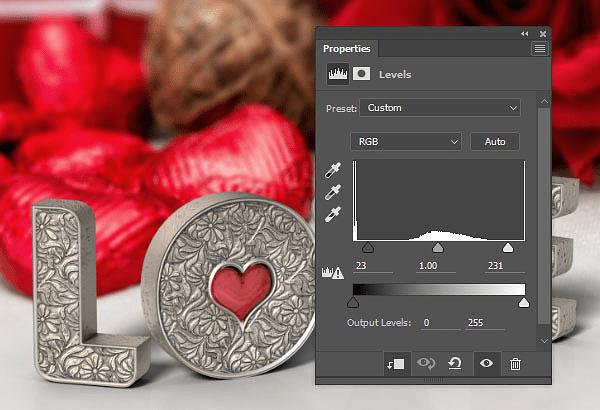Switch to the Properties tab
The height and width of the screenshot is (410, 600).
[x=347, y=49]
